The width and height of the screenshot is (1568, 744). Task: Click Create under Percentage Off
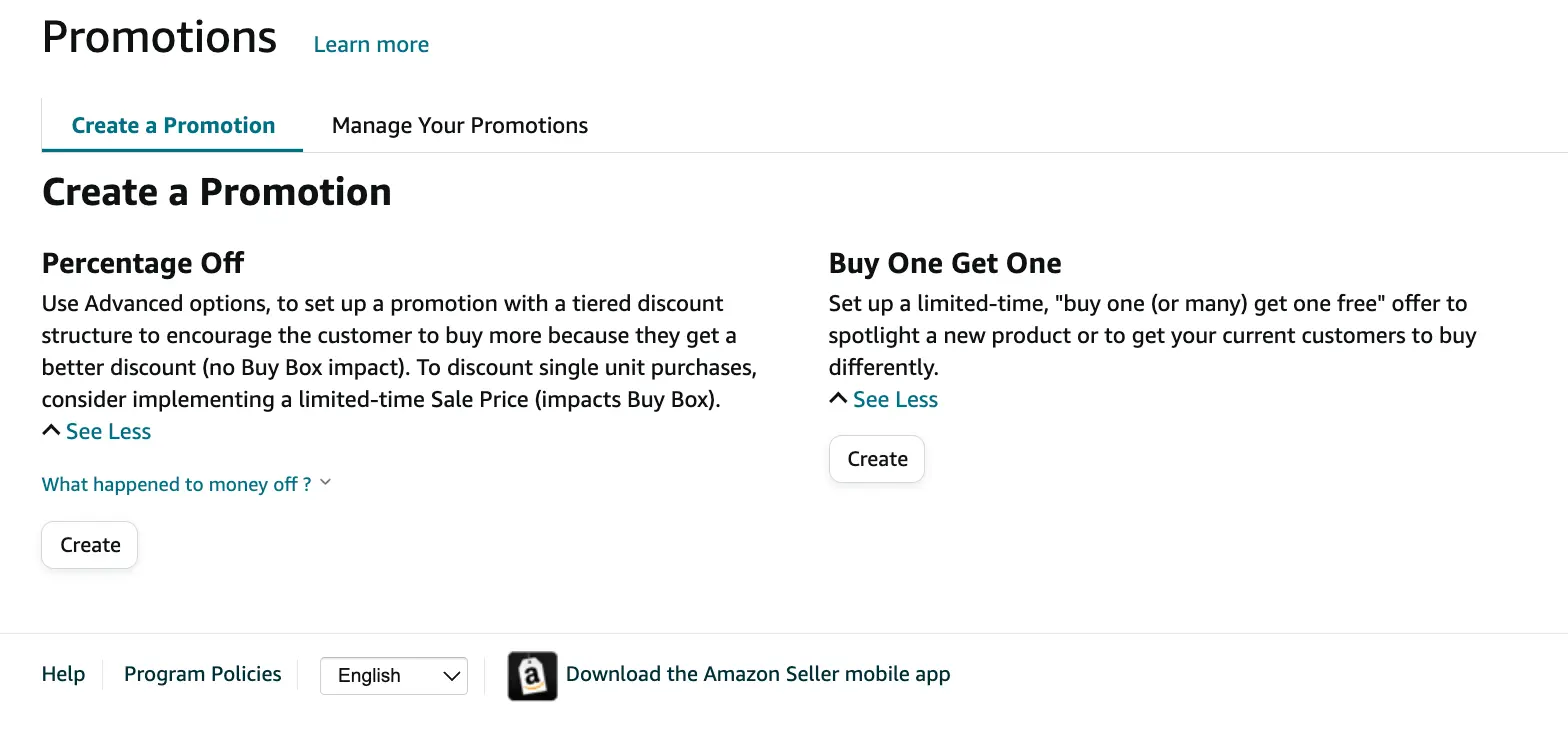pyautogui.click(x=89, y=545)
